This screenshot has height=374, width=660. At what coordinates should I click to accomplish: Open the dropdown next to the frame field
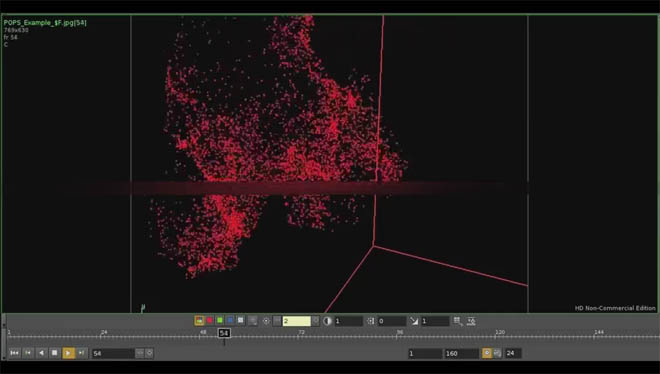click(149, 353)
